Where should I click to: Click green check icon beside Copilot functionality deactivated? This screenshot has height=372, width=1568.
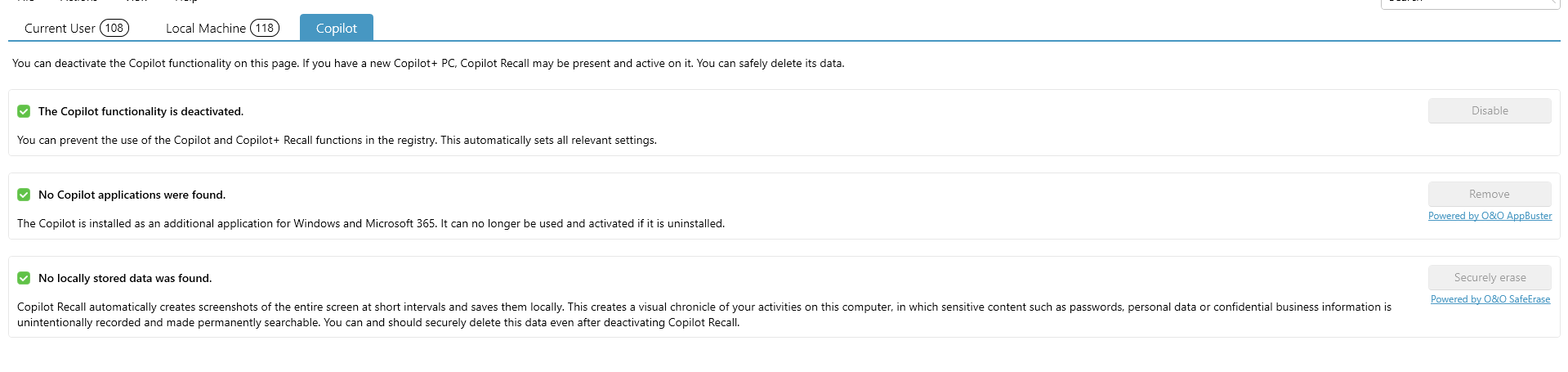tap(24, 111)
